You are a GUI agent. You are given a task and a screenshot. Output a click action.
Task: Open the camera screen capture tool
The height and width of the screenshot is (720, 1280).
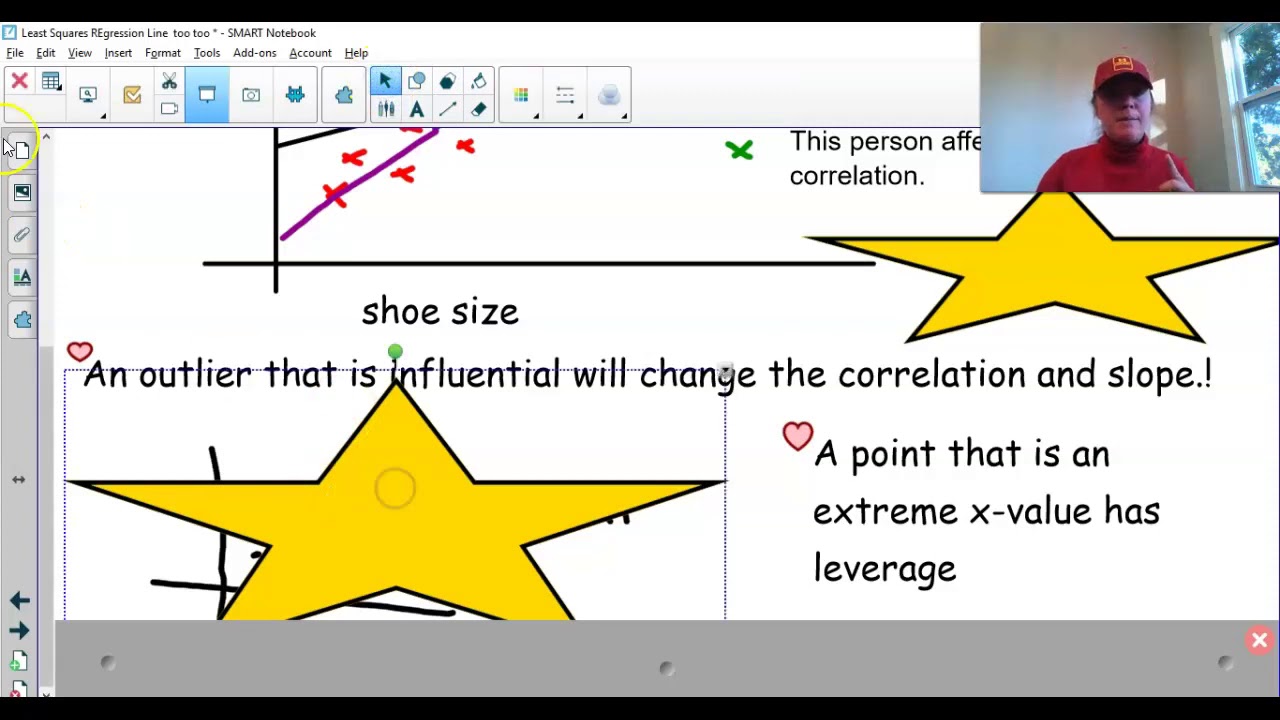tap(251, 95)
